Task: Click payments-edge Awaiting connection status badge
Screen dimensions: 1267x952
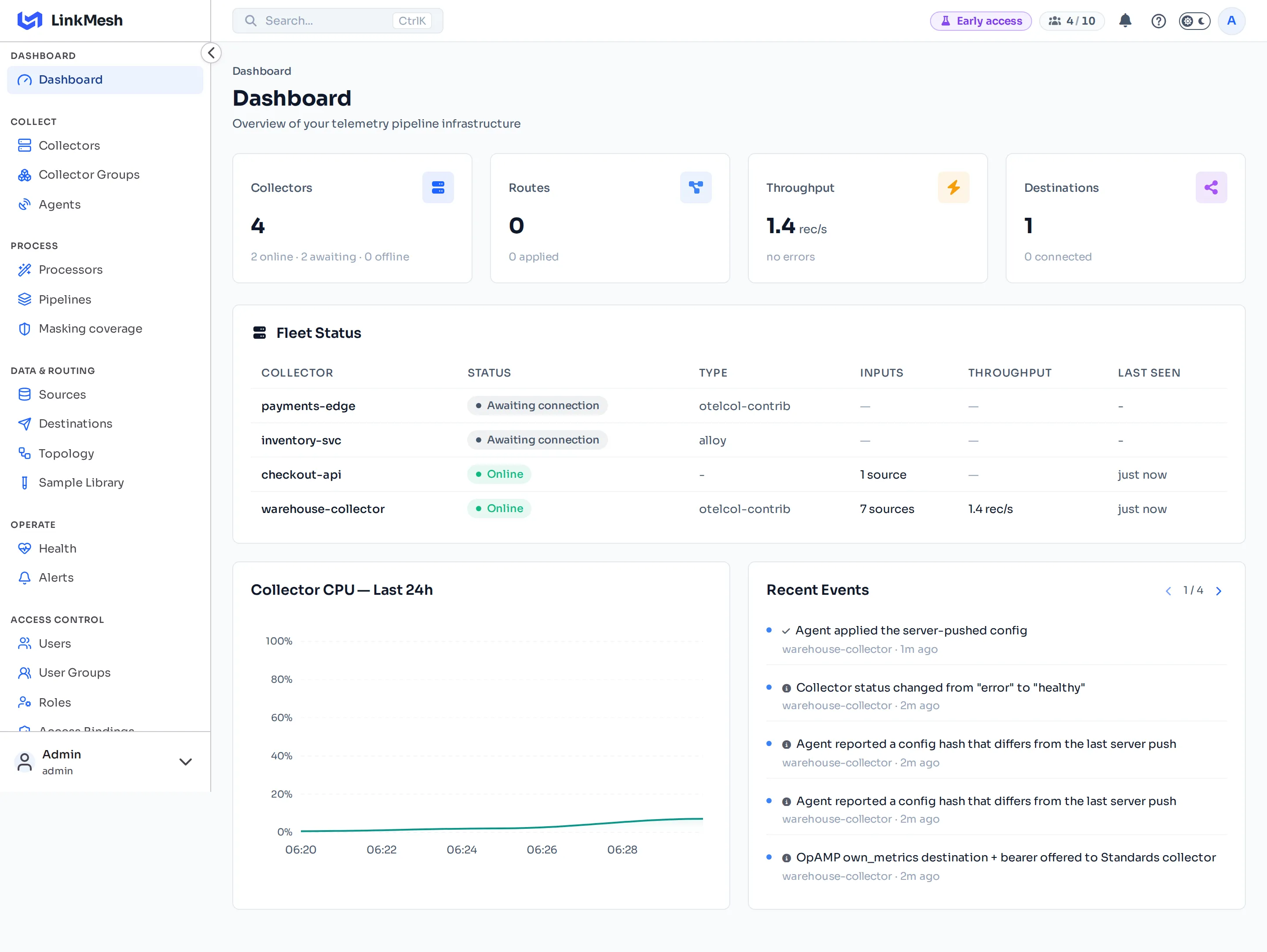Action: [x=537, y=406]
